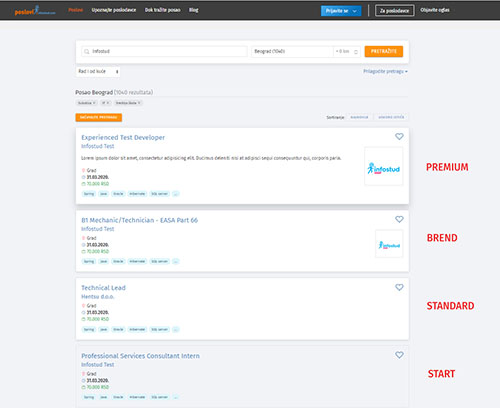500x408 pixels.
Task: Expand Prilagodite pretragu options
Action: click(385, 71)
